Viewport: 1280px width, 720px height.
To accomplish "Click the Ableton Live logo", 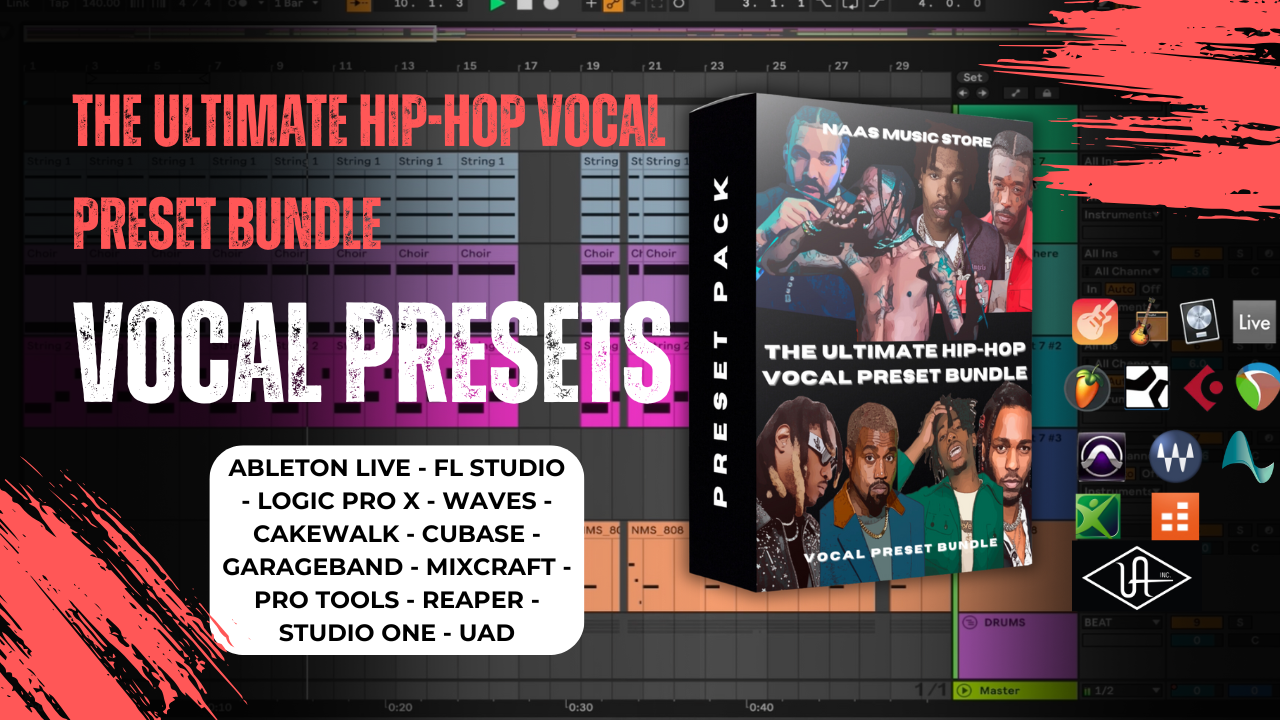I will click(x=1254, y=322).
